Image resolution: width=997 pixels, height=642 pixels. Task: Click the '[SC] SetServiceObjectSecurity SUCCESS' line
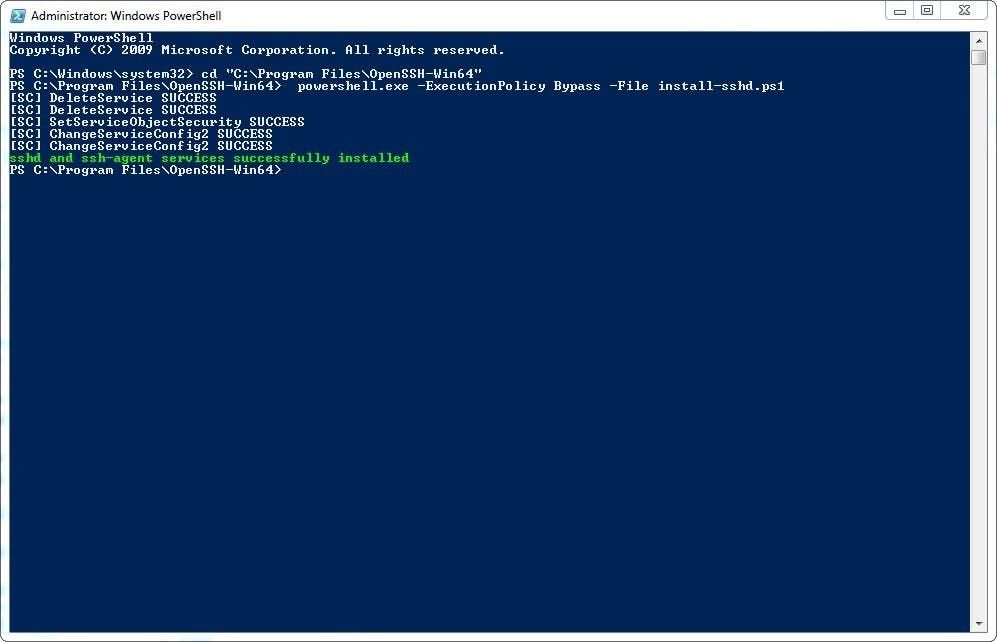pos(157,121)
